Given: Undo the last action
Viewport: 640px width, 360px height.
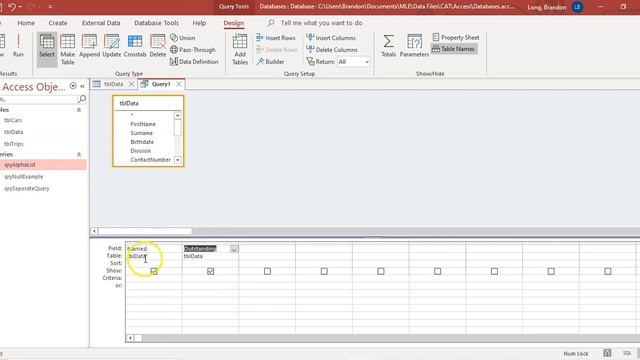Looking at the screenshot, I should pos(12,7).
